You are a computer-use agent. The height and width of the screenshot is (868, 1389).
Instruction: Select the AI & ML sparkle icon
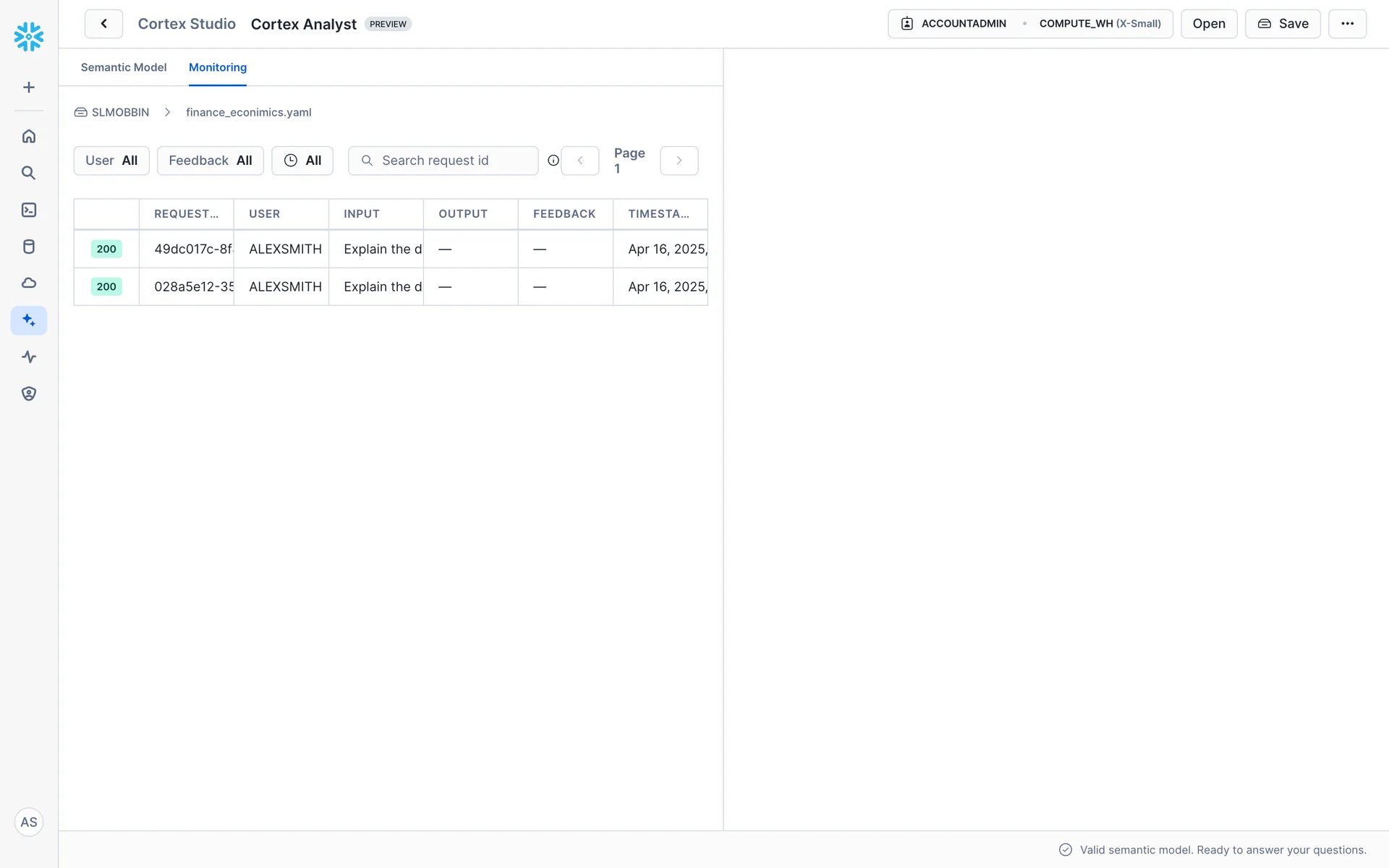[29, 320]
